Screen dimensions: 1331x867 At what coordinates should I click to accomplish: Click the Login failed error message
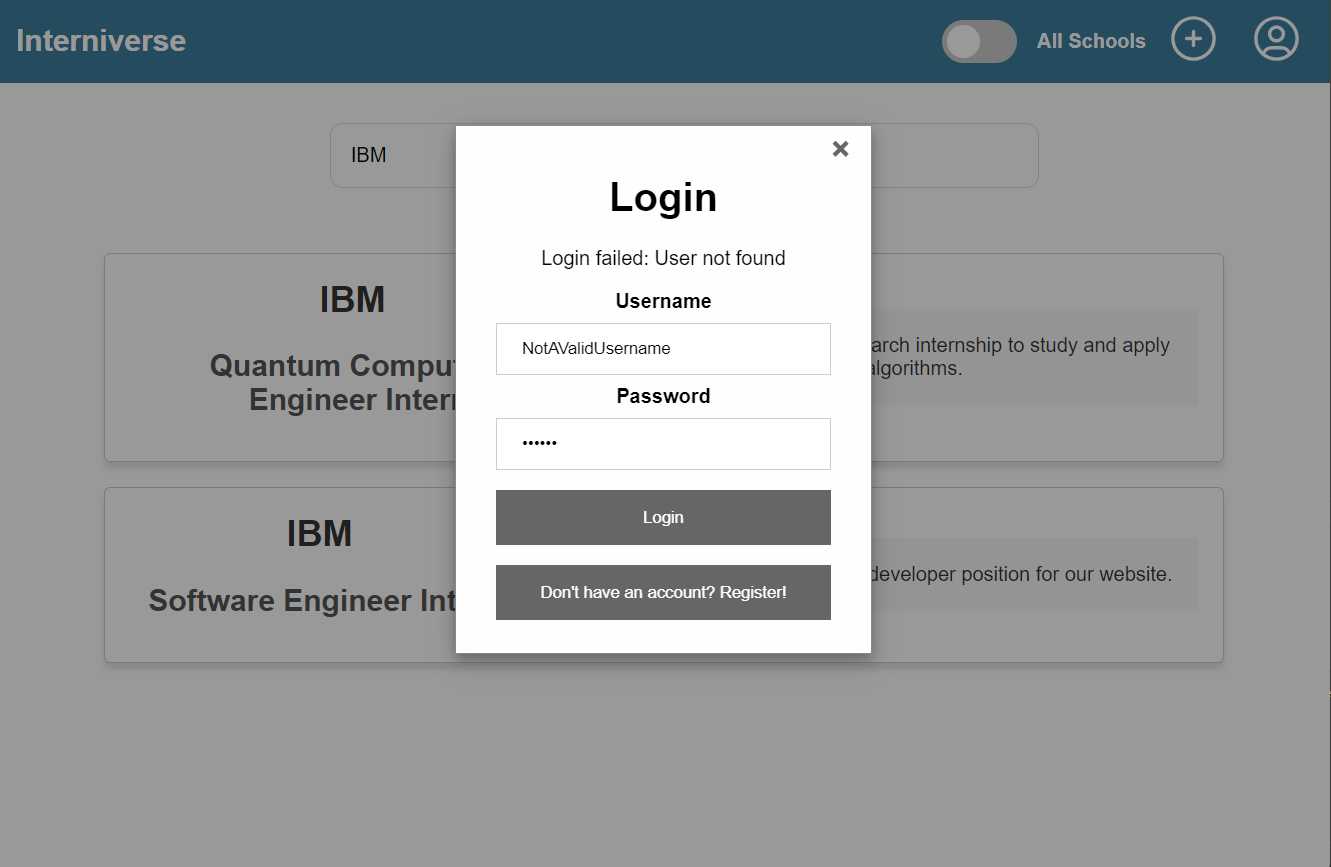(x=663, y=258)
